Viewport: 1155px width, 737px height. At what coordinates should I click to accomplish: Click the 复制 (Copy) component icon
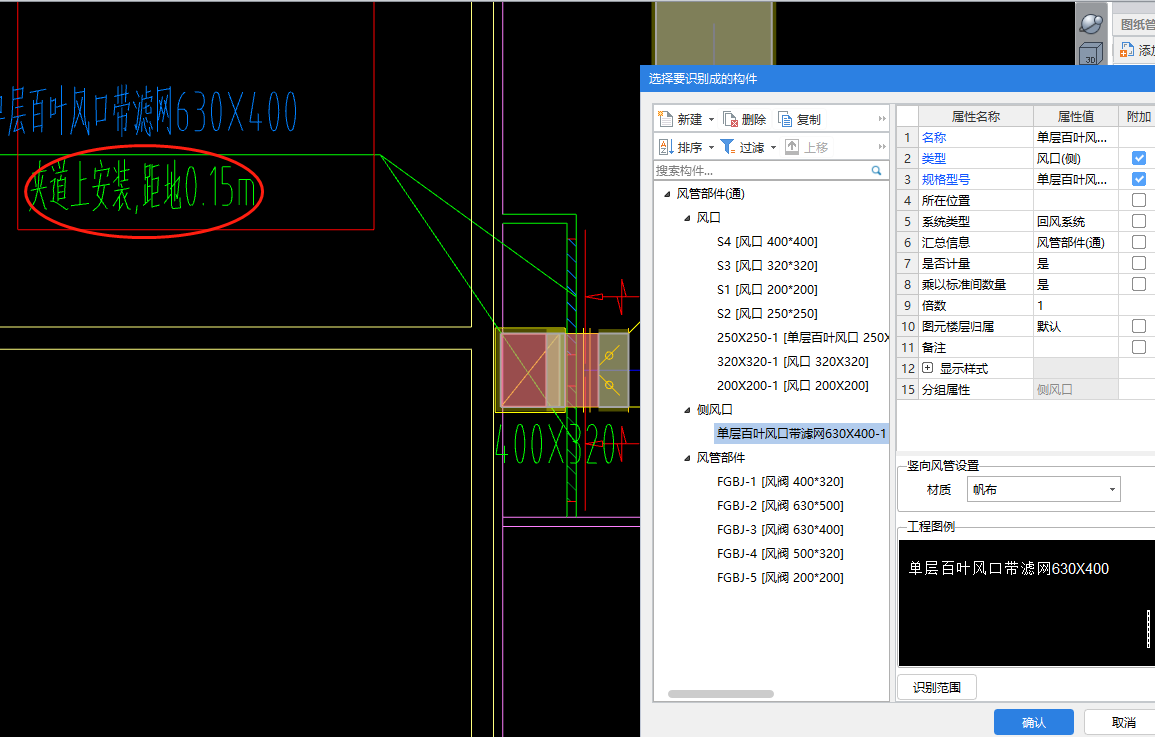[x=785, y=119]
